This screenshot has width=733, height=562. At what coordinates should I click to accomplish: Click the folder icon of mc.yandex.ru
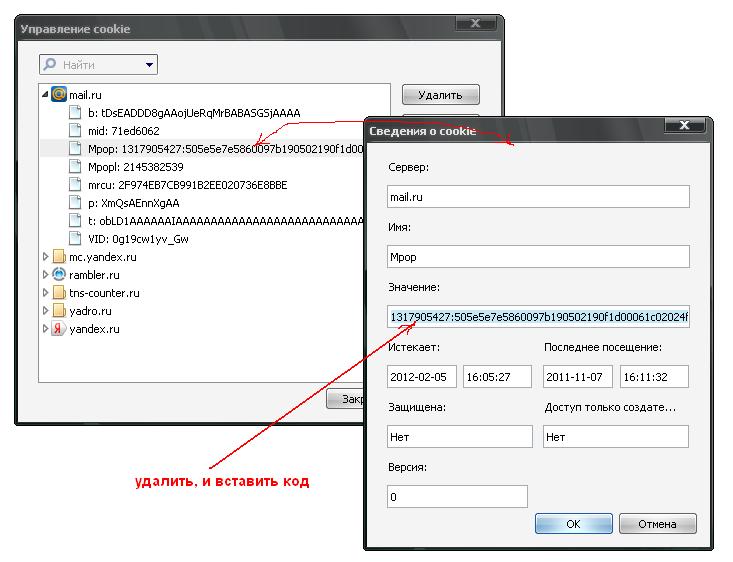[x=58, y=257]
